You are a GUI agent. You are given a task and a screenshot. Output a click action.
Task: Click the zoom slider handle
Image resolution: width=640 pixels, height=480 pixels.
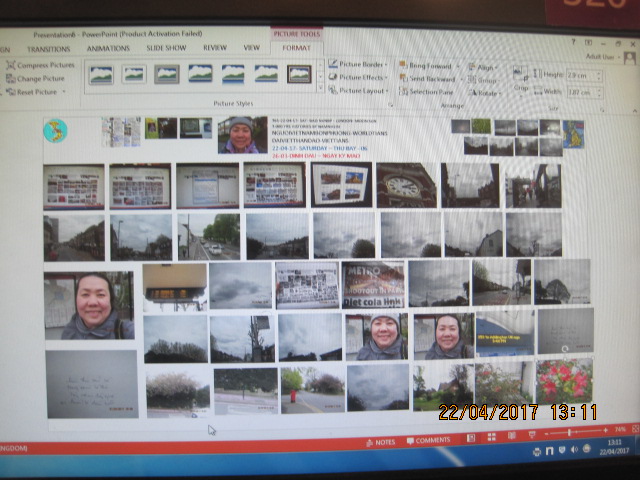click(569, 432)
